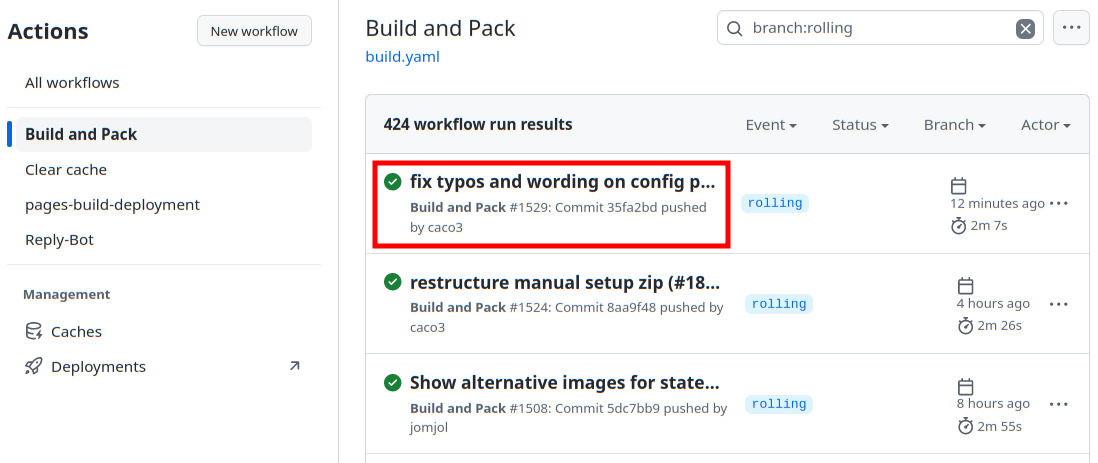This screenshot has width=1098, height=463.
Task: Open three-dot menu for 12 minutes ago run
Action: (x=1059, y=204)
